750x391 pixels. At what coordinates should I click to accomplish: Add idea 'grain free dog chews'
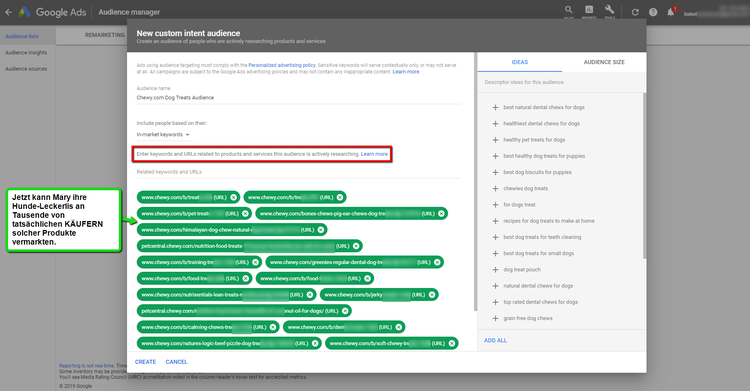pyautogui.click(x=496, y=318)
